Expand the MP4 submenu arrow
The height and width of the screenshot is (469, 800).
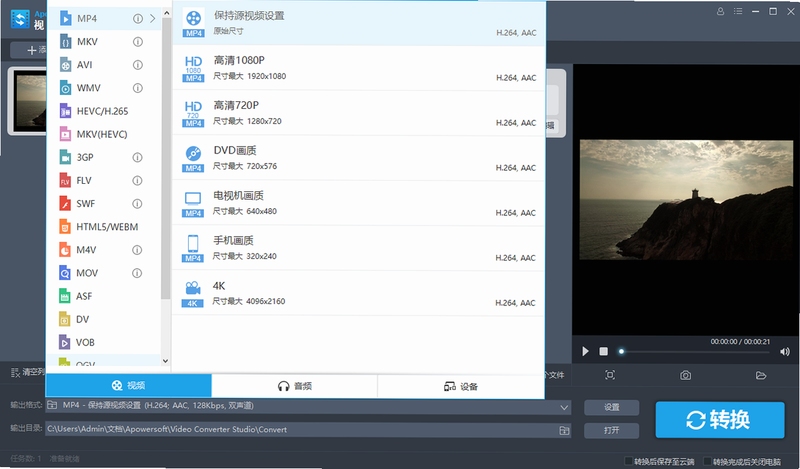[153, 18]
